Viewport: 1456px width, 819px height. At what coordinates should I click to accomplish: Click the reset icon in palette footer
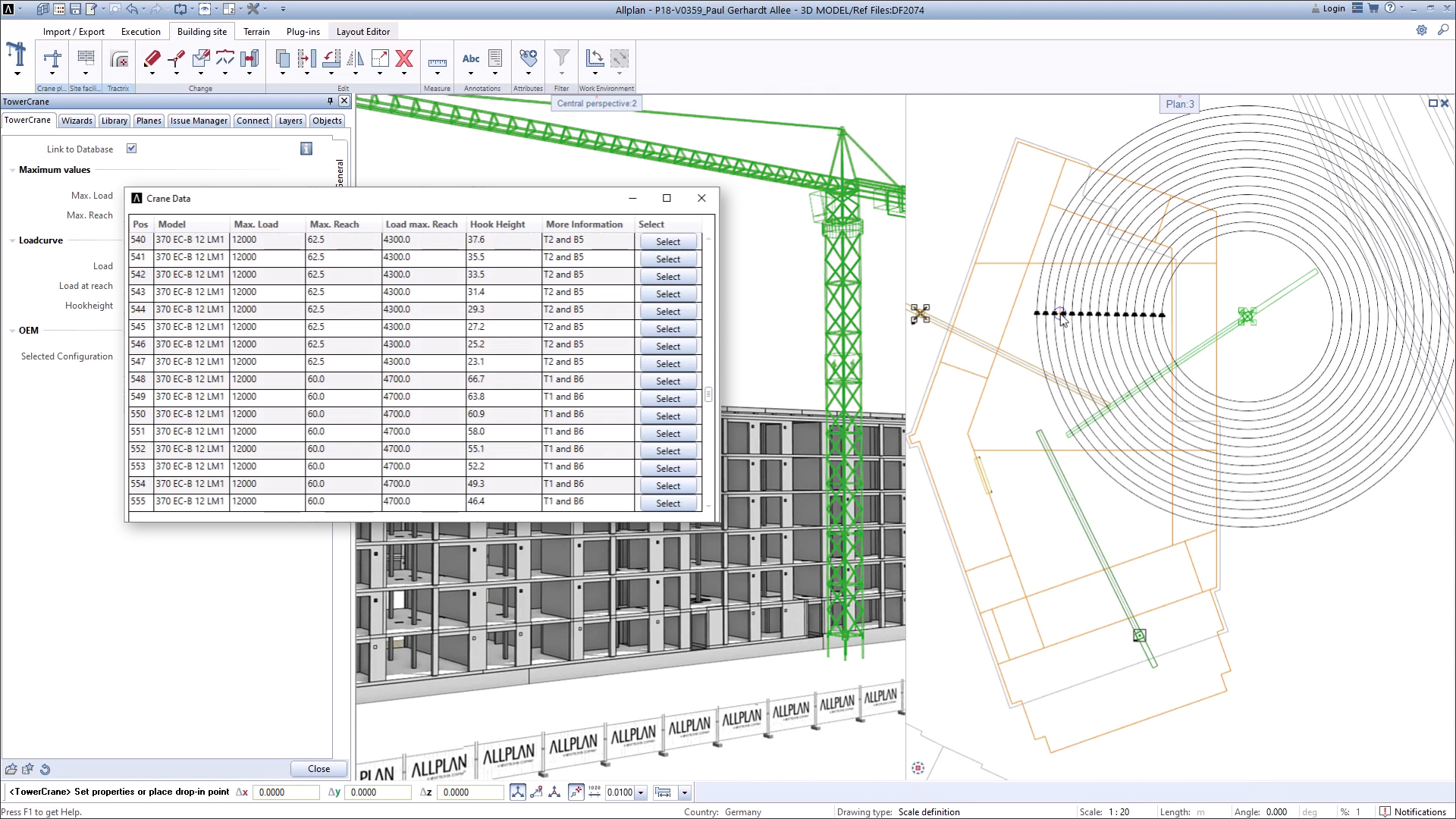(x=45, y=769)
